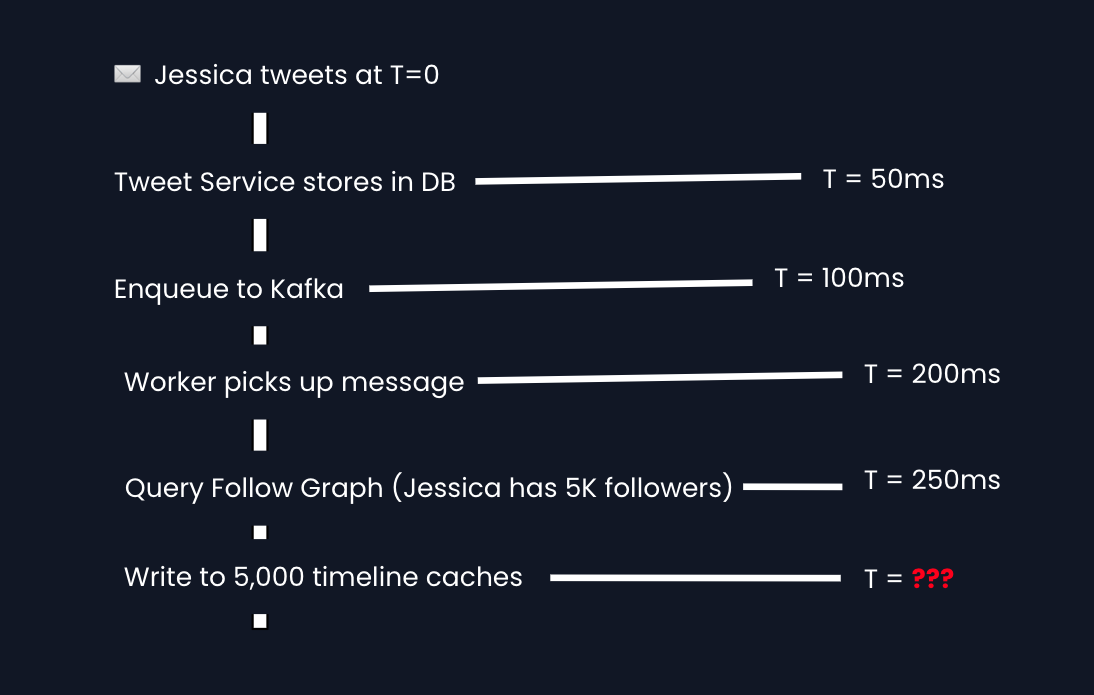Select the 'Enqueue to Kafka' step

click(229, 289)
